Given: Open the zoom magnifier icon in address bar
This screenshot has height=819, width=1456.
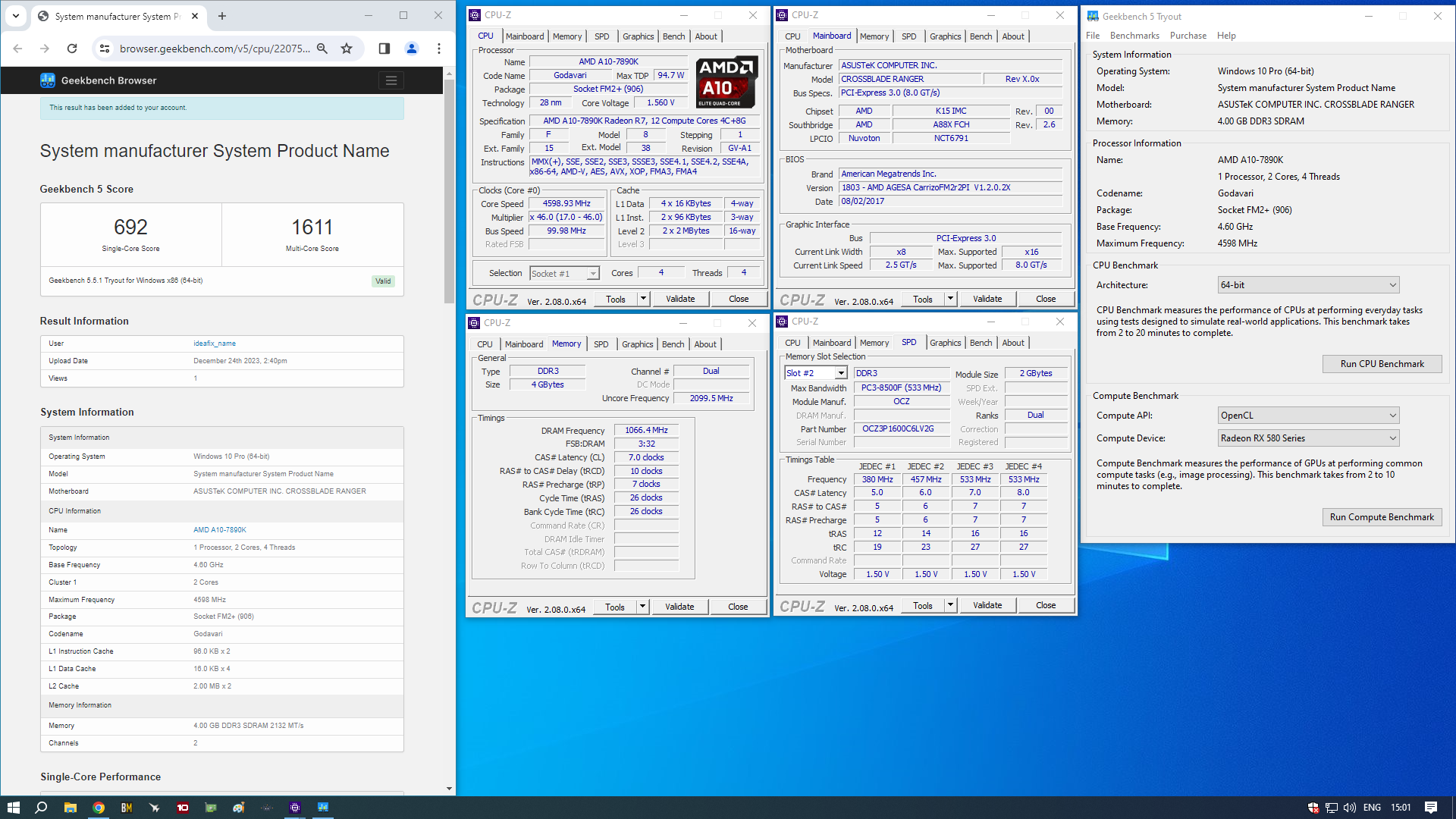Looking at the screenshot, I should [x=322, y=49].
